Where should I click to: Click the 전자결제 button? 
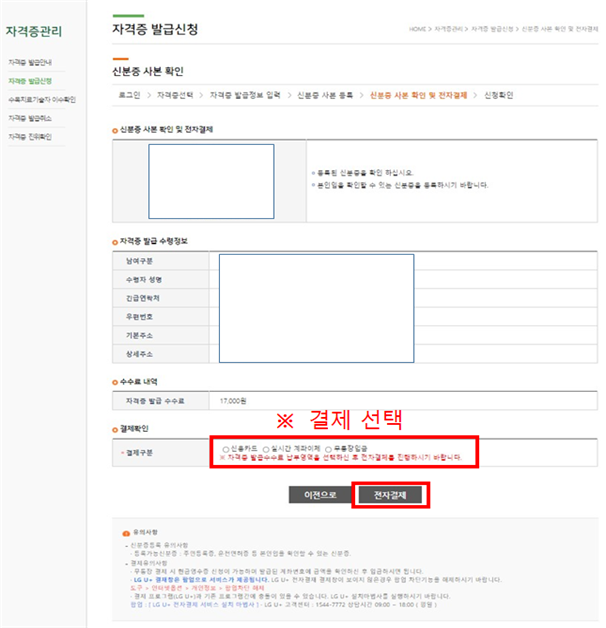tap(390, 495)
